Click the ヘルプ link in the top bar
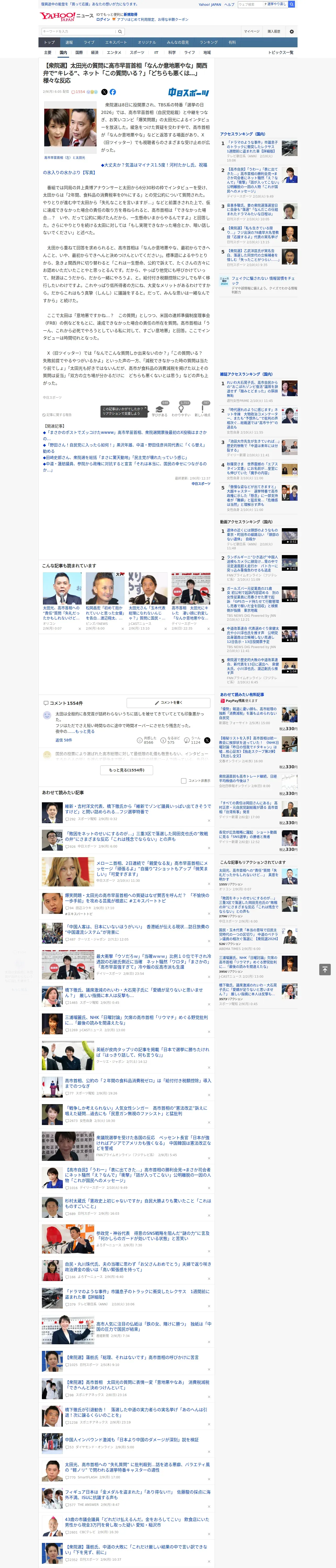 [229, 4]
